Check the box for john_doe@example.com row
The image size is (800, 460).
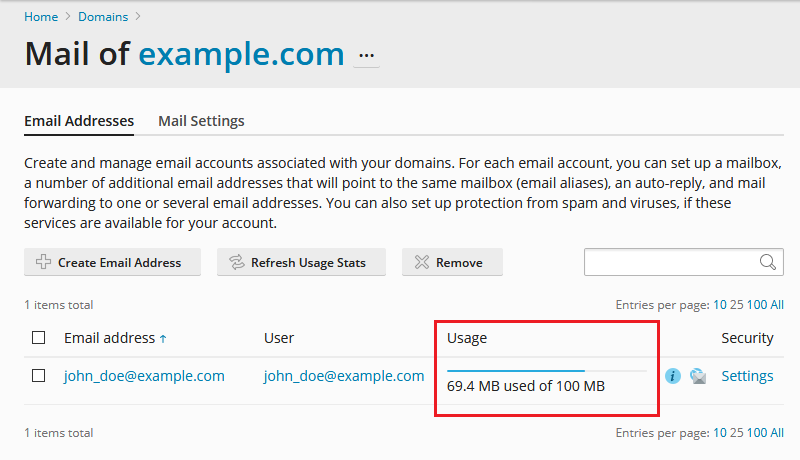(x=39, y=376)
